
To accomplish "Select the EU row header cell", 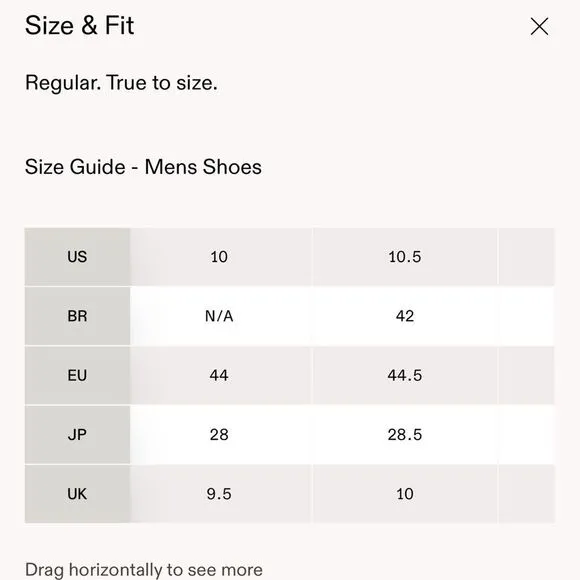I will pos(77,375).
